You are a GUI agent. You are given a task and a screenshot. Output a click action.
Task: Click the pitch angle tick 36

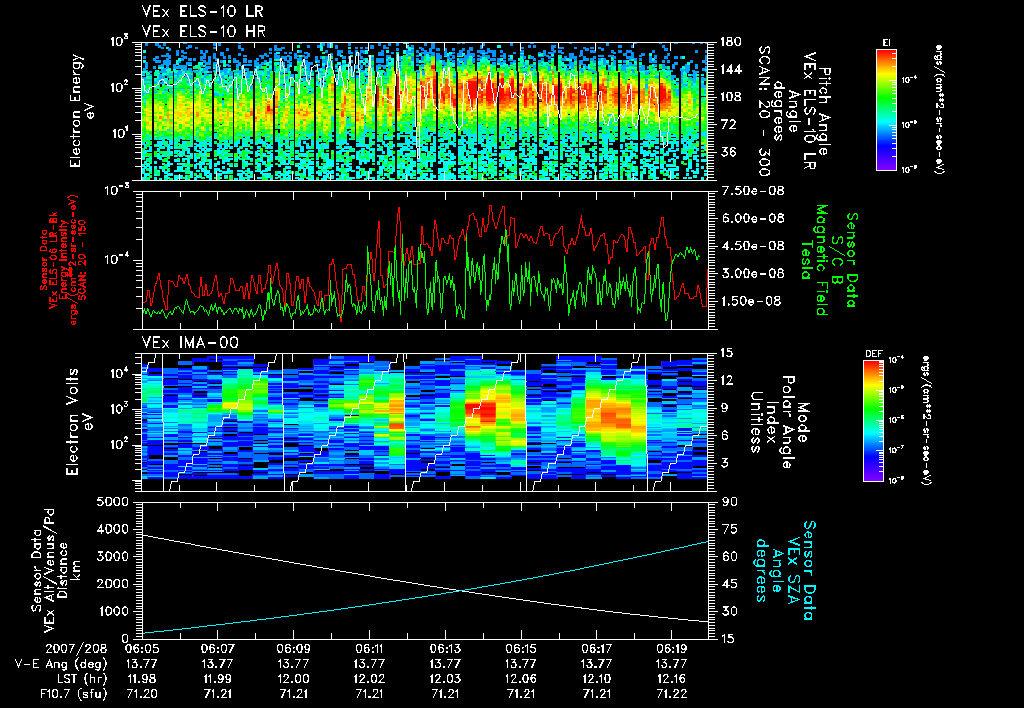[728, 152]
